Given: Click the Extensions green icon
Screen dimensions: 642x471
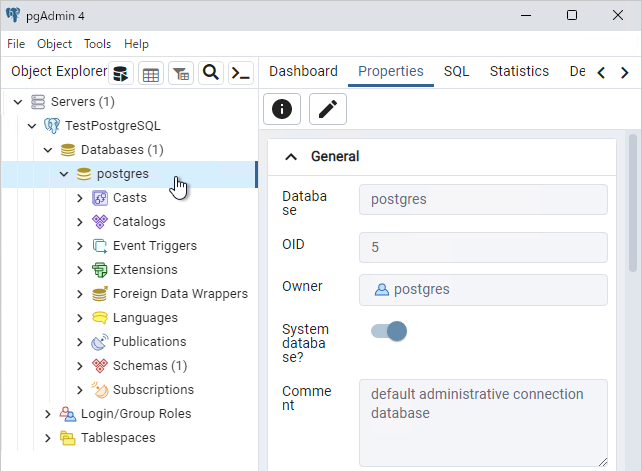Looking at the screenshot, I should click(100, 270).
